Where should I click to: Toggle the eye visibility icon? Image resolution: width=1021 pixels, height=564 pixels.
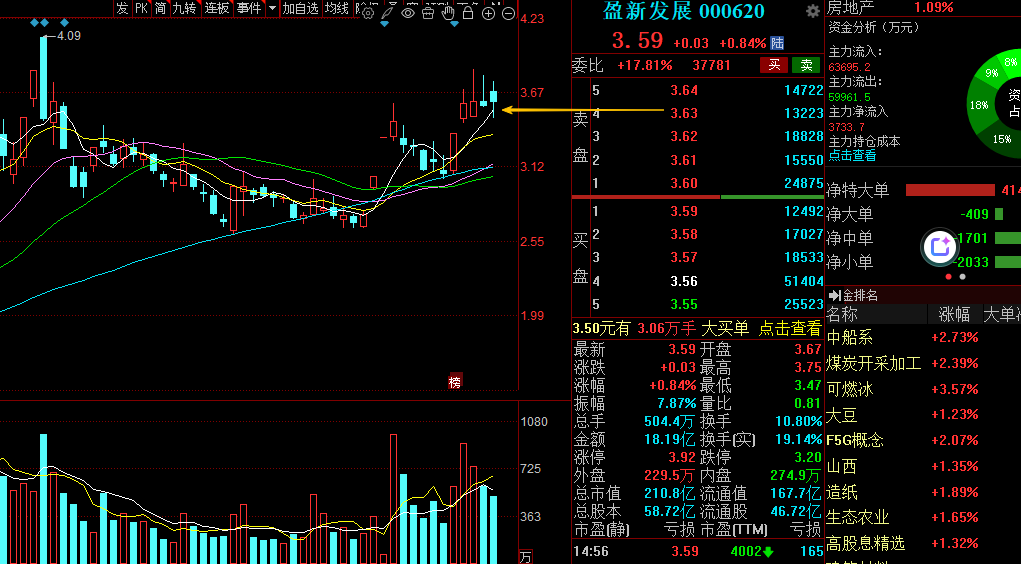408,13
